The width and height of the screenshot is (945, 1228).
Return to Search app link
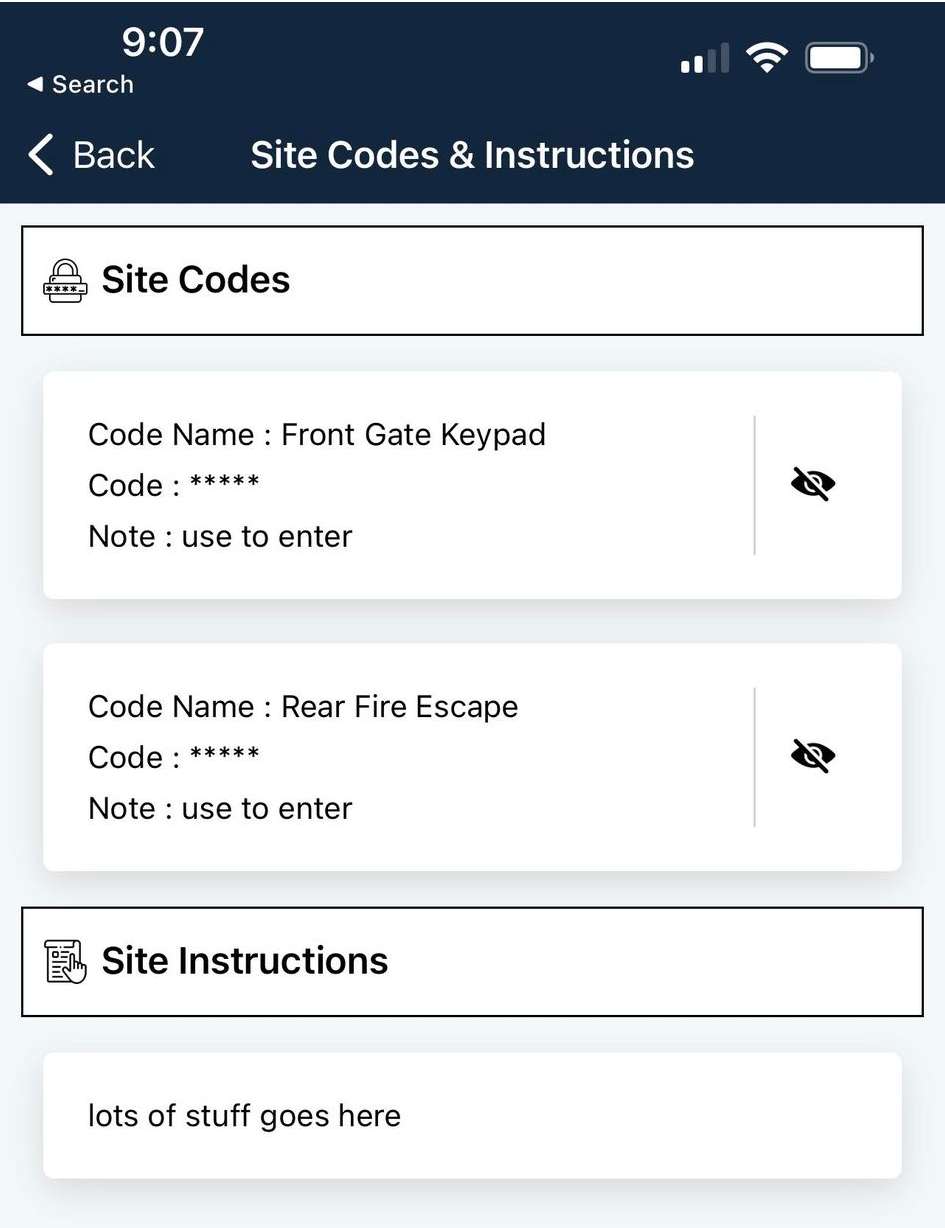(x=80, y=85)
